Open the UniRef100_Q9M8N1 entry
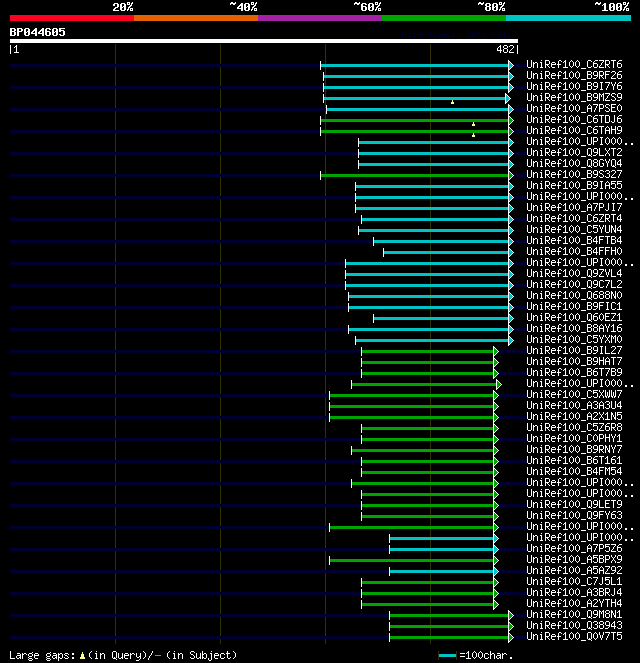Viewport: 640px width, 663px height. (x=574, y=614)
